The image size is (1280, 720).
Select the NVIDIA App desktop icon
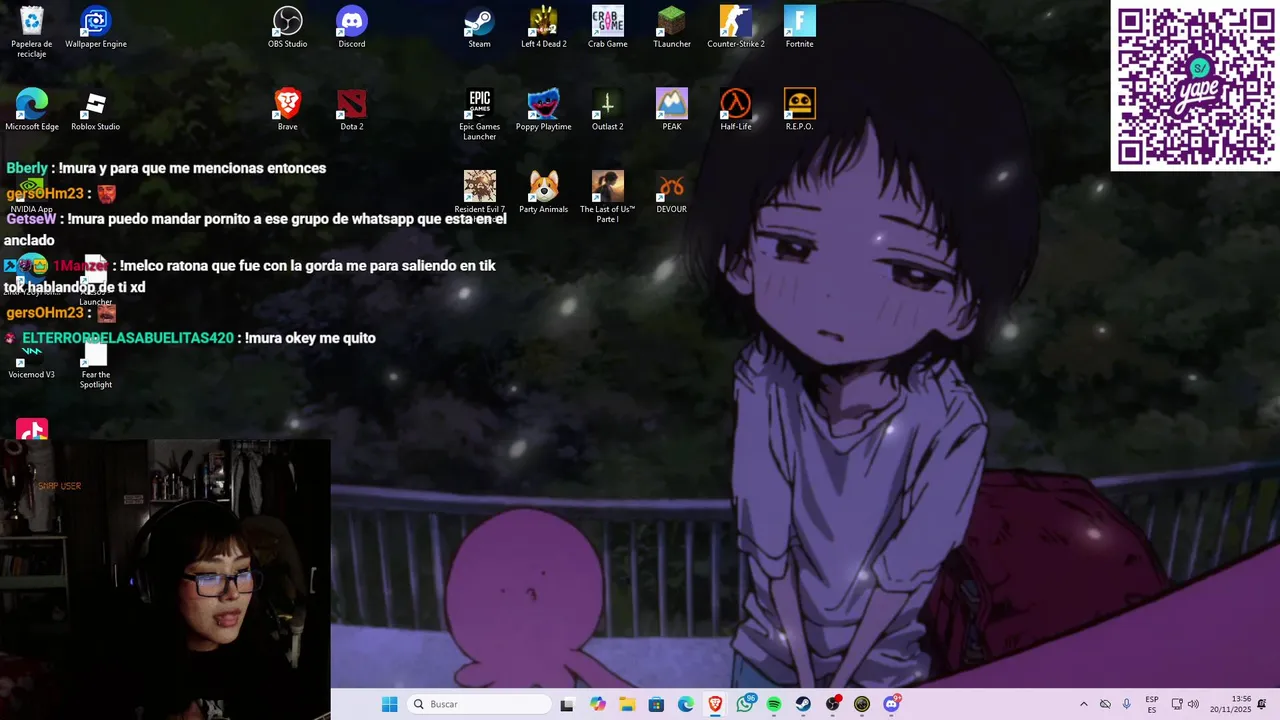tap(32, 196)
